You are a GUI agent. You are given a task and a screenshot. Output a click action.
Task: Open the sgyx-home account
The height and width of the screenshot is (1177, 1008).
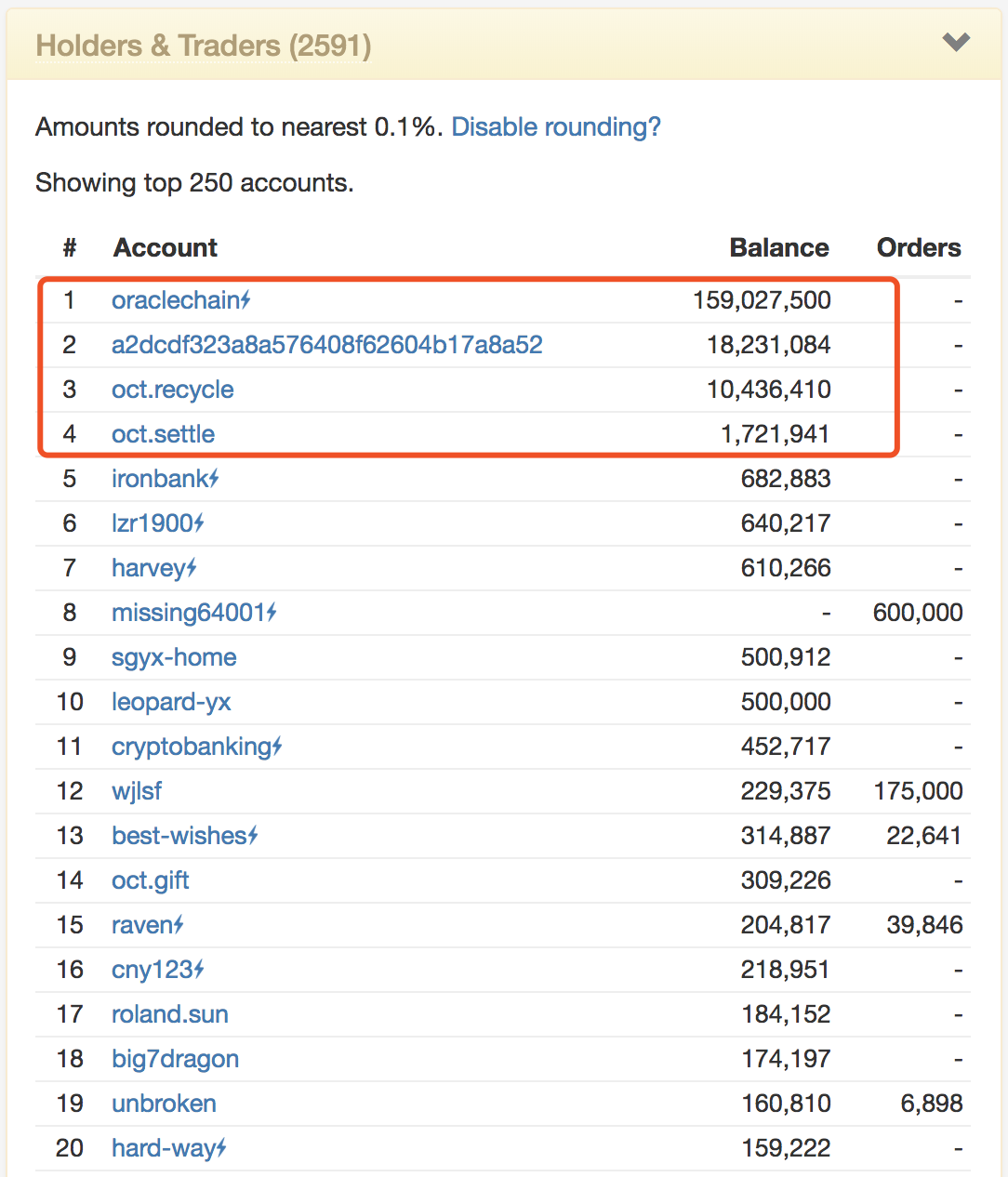(174, 657)
